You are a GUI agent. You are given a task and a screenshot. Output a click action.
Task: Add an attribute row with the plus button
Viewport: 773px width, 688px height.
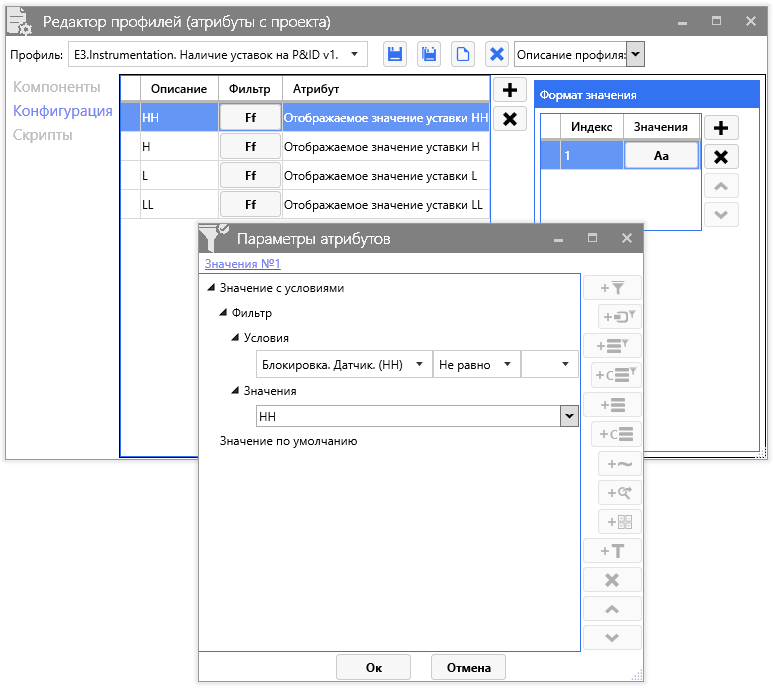(509, 90)
